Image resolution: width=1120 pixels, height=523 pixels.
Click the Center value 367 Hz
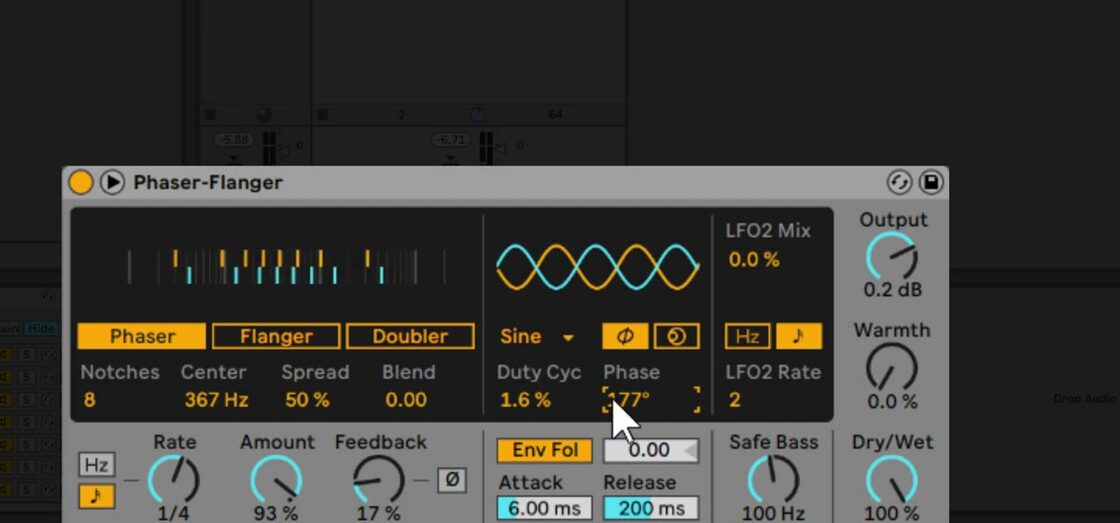point(216,400)
